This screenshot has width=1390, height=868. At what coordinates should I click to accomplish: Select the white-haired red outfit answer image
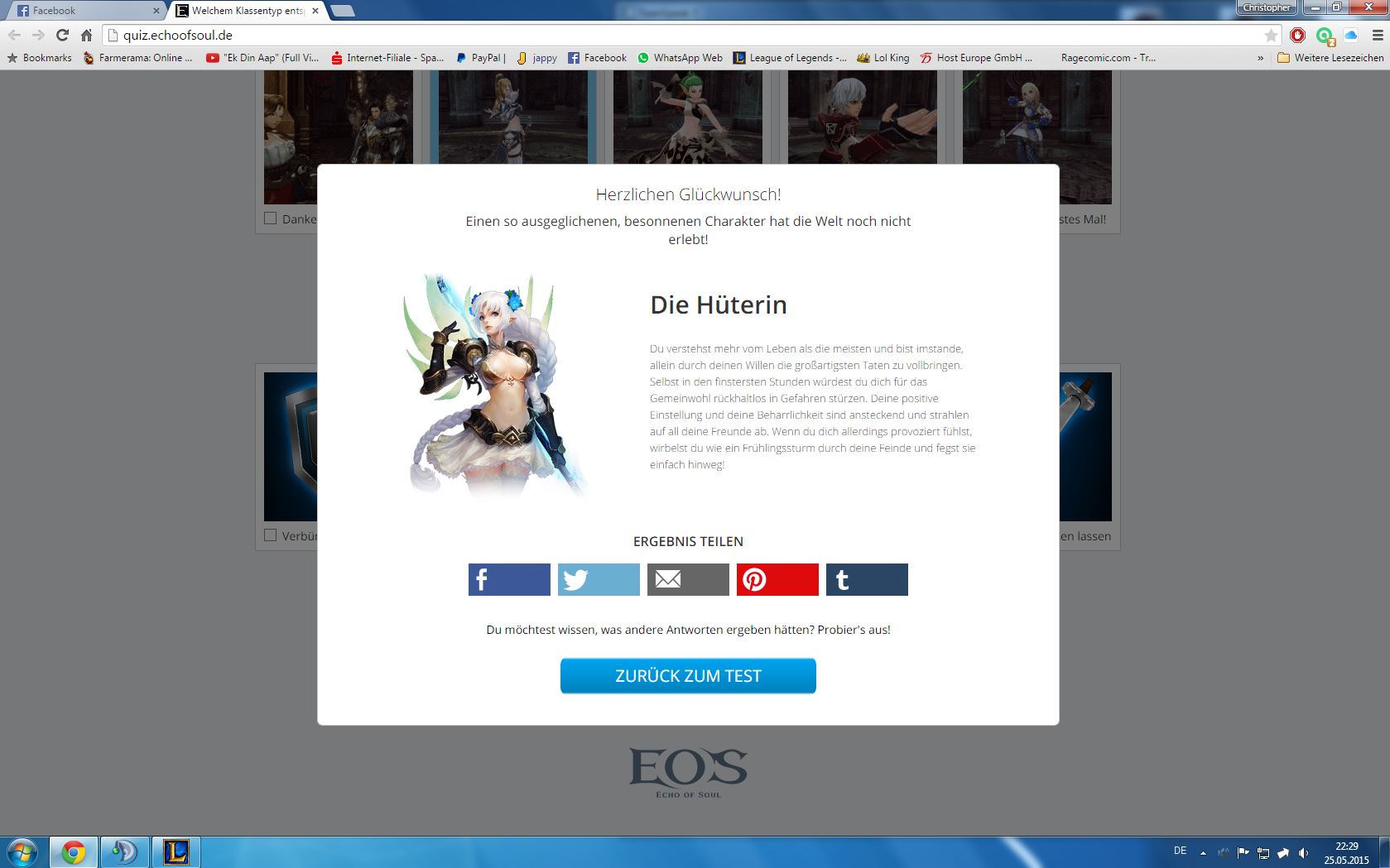click(x=863, y=117)
